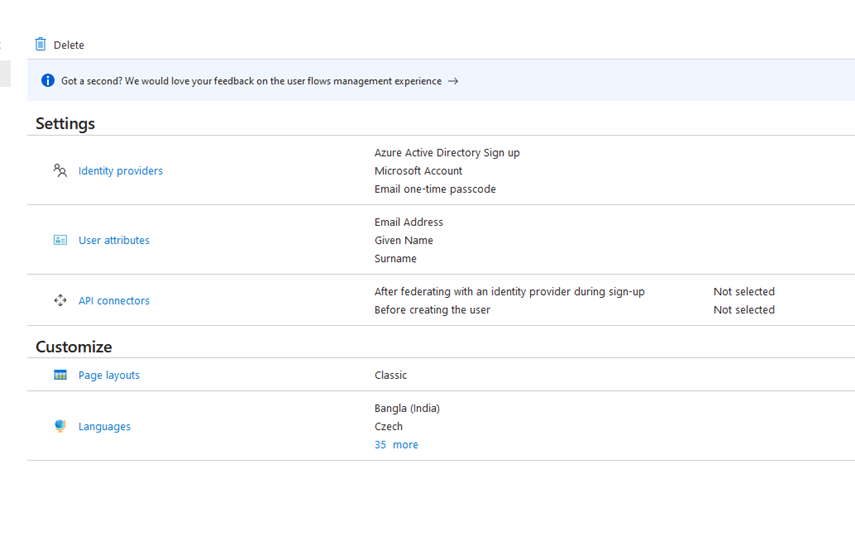855x560 pixels.
Task: Click 'Not selected' for After federating row
Action: (744, 292)
